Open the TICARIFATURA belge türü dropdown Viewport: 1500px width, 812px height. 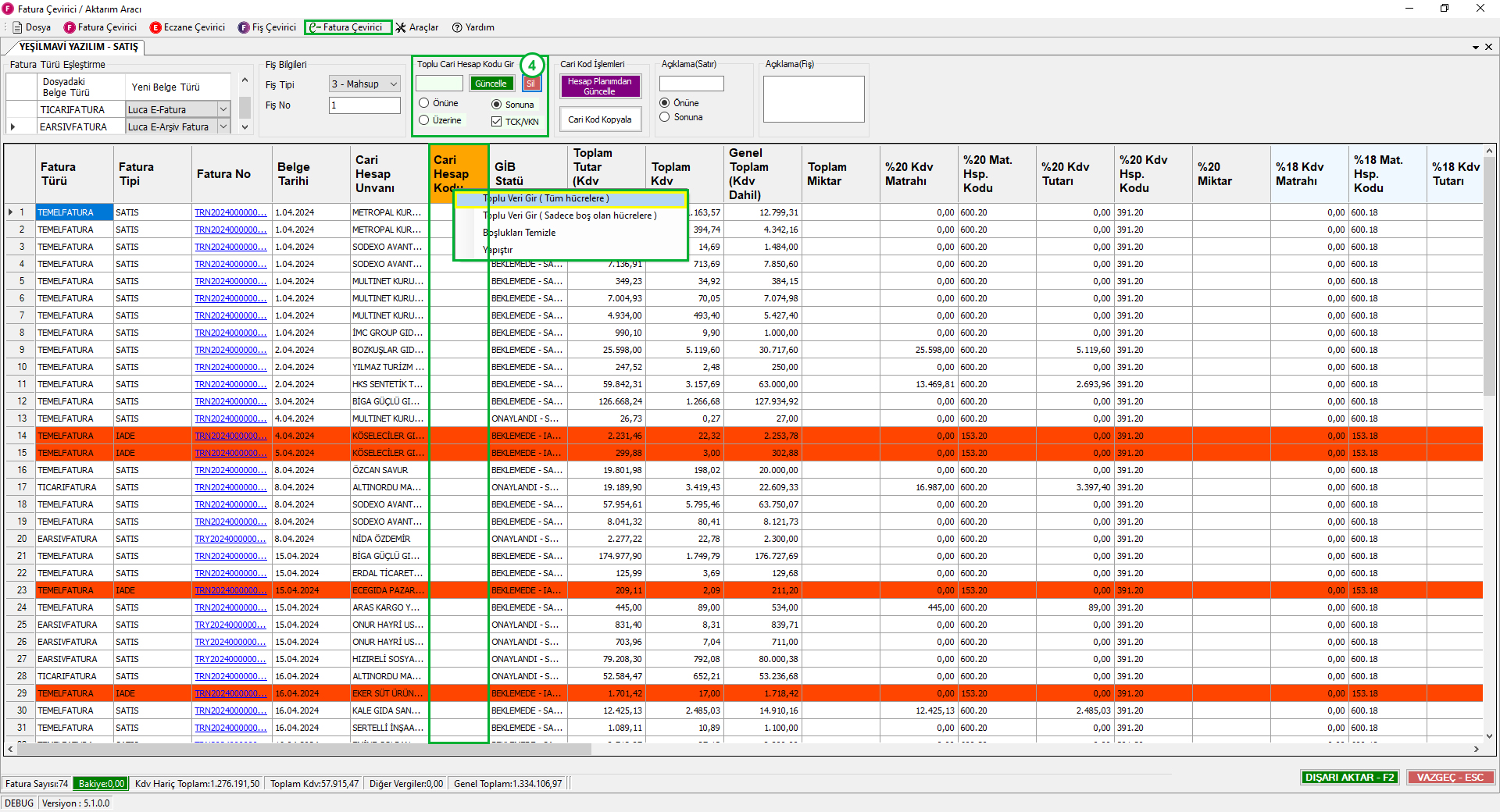[223, 110]
